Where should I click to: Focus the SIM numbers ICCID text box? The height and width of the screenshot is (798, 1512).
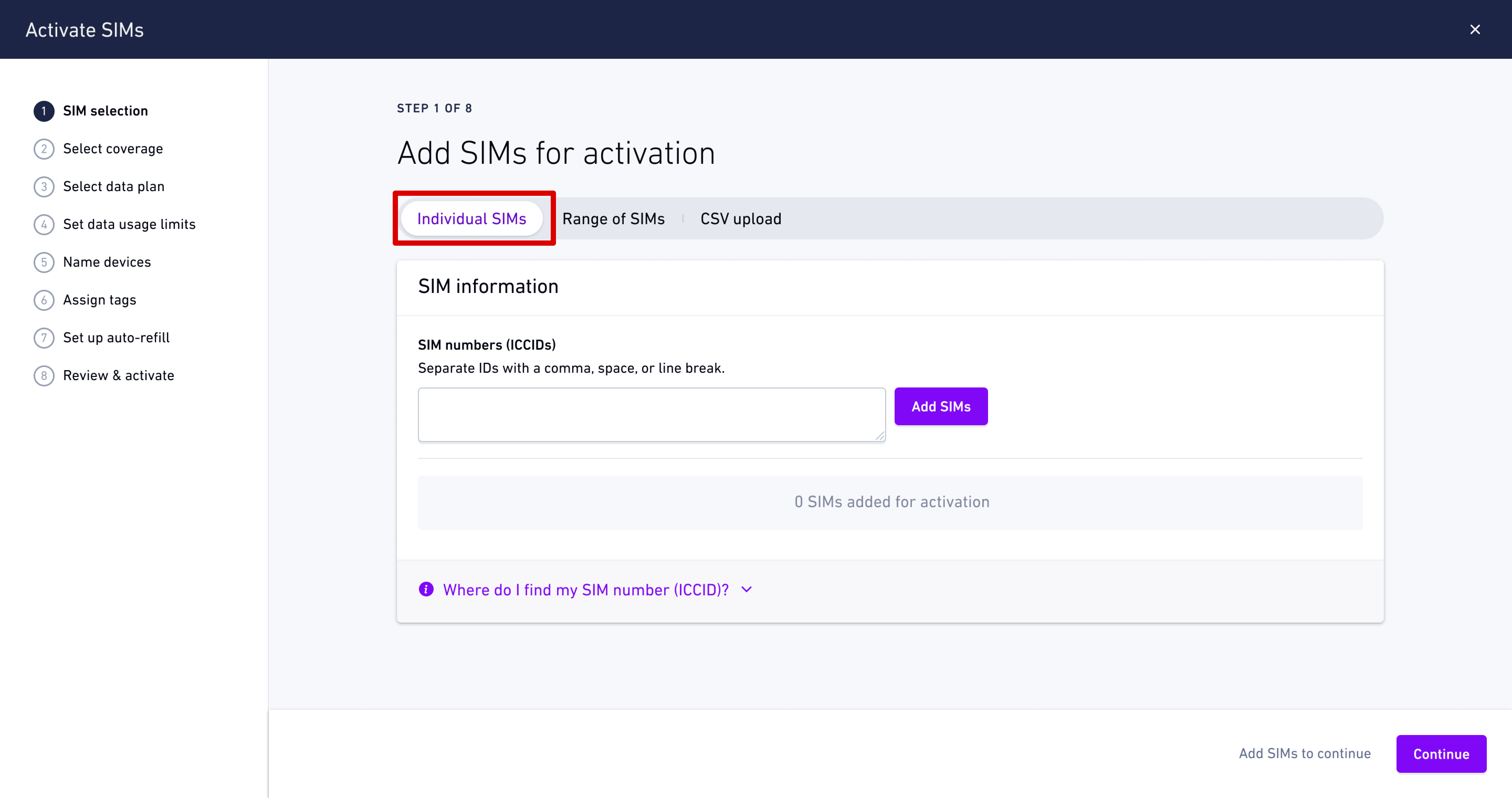[651, 414]
